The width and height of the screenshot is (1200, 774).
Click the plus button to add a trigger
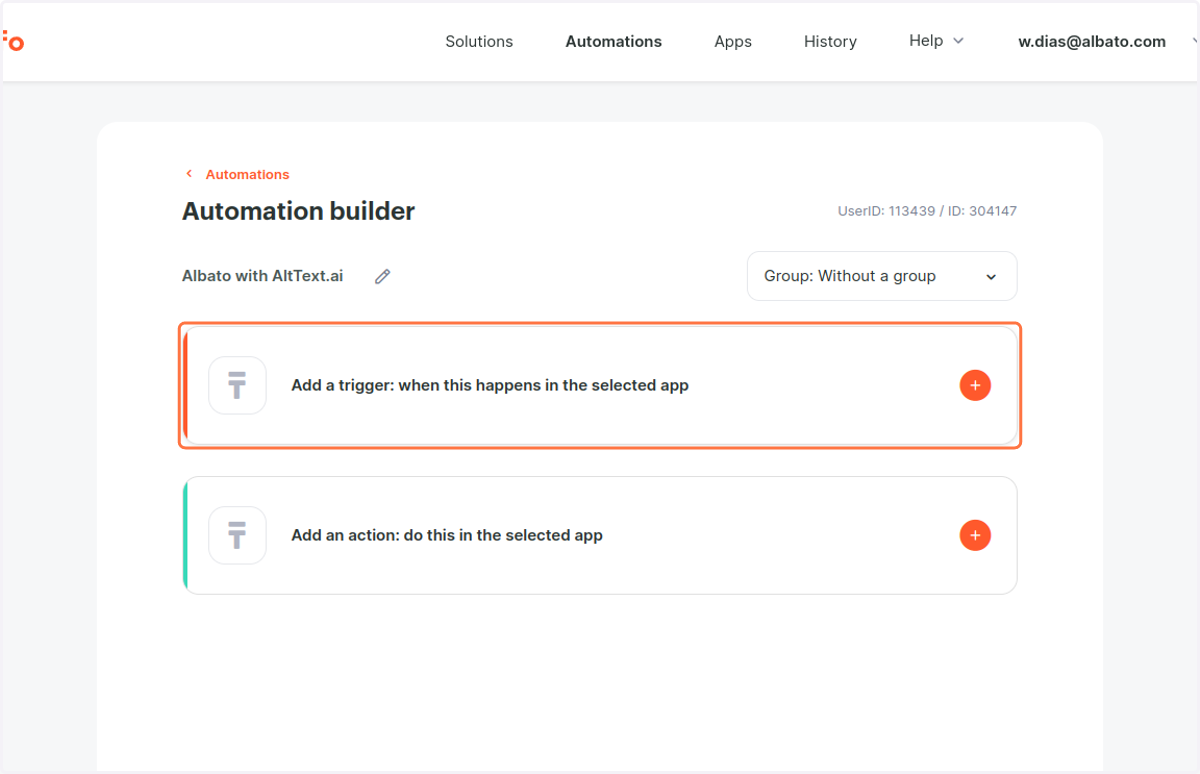(975, 385)
